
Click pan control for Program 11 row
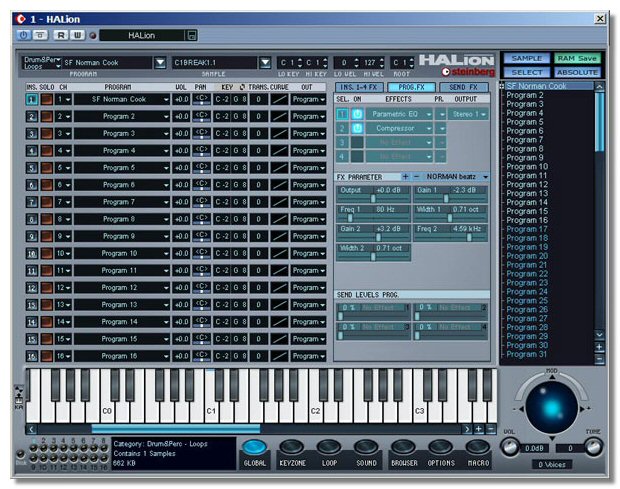point(201,270)
